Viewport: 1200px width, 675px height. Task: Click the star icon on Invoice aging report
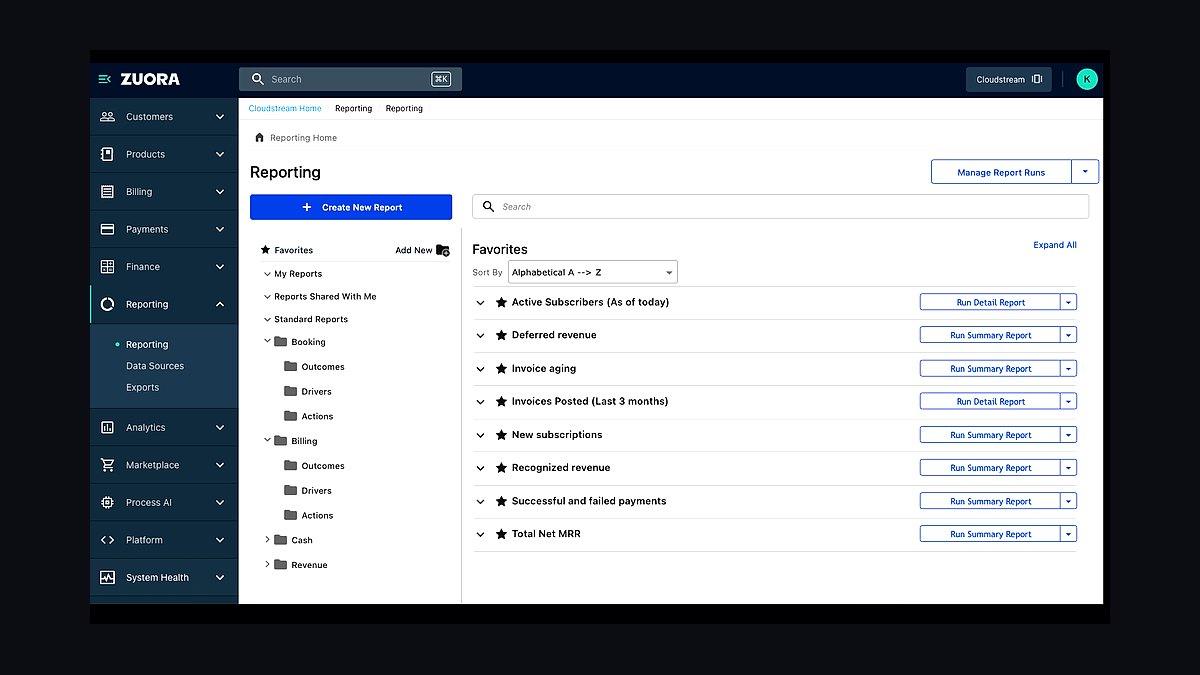tap(501, 368)
